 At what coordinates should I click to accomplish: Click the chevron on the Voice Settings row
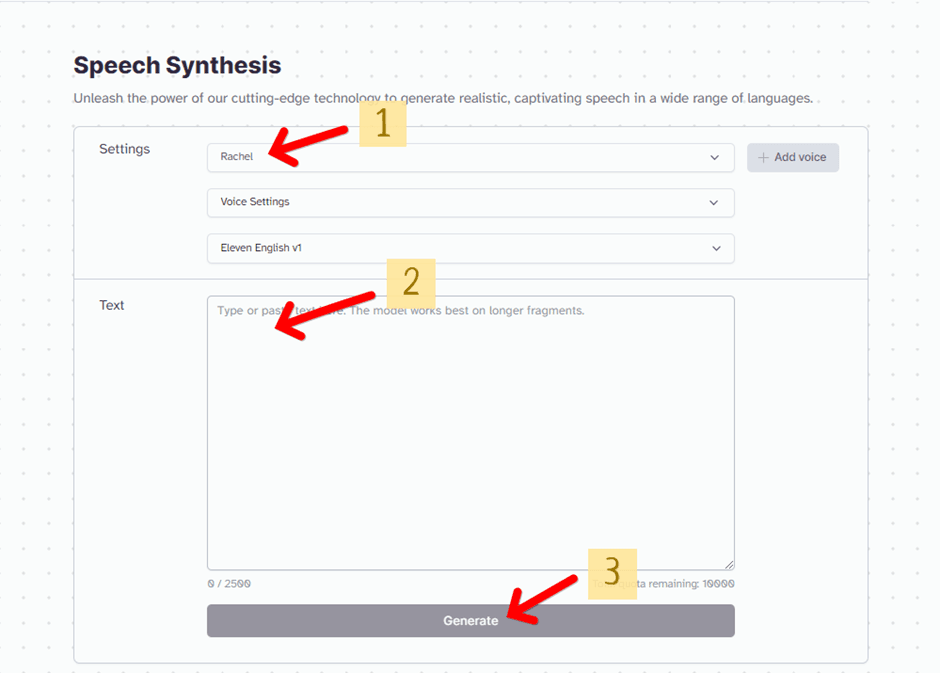[x=714, y=202]
